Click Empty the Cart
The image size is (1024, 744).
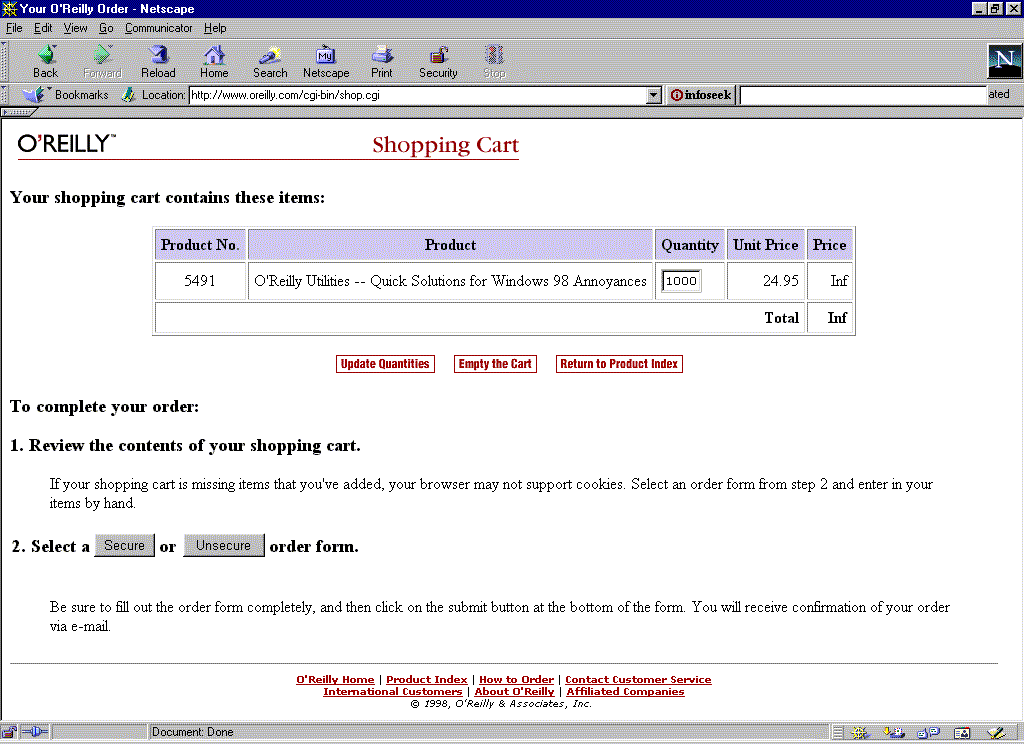[x=495, y=364]
